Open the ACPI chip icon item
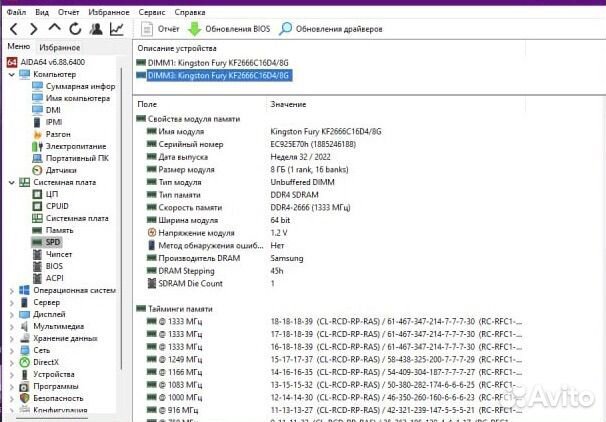Screen dimensions: 606x422 click(x=48, y=278)
